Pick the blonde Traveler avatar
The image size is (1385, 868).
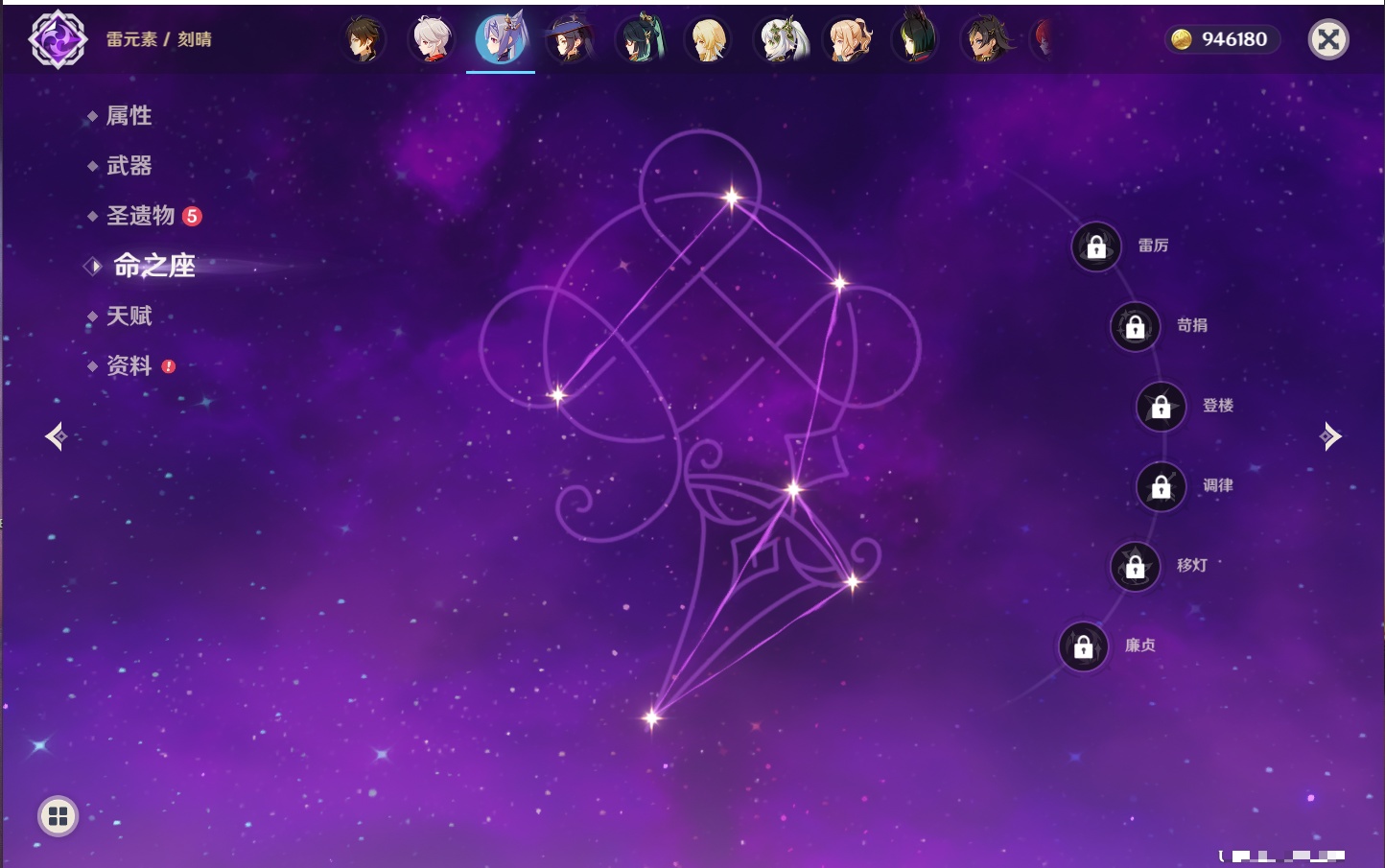coord(709,40)
